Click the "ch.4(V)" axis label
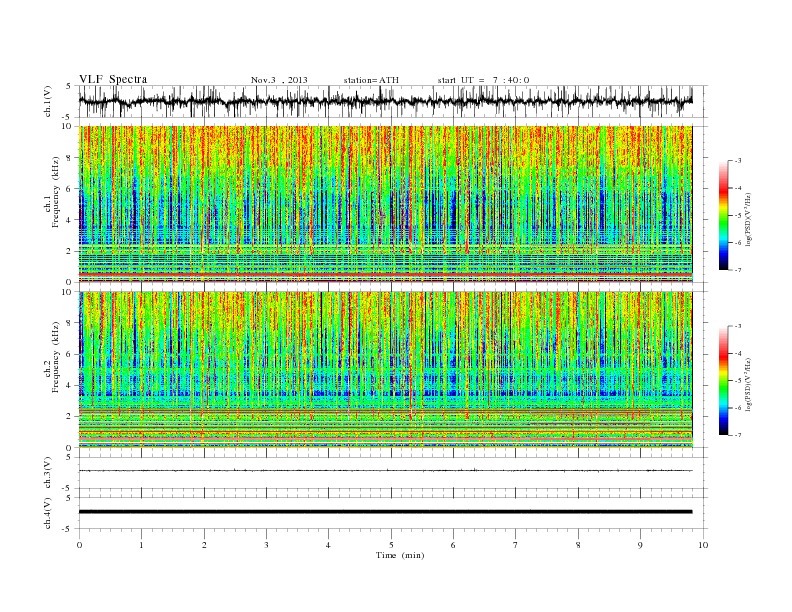Screen dimensions: 792x612 tap(48, 513)
